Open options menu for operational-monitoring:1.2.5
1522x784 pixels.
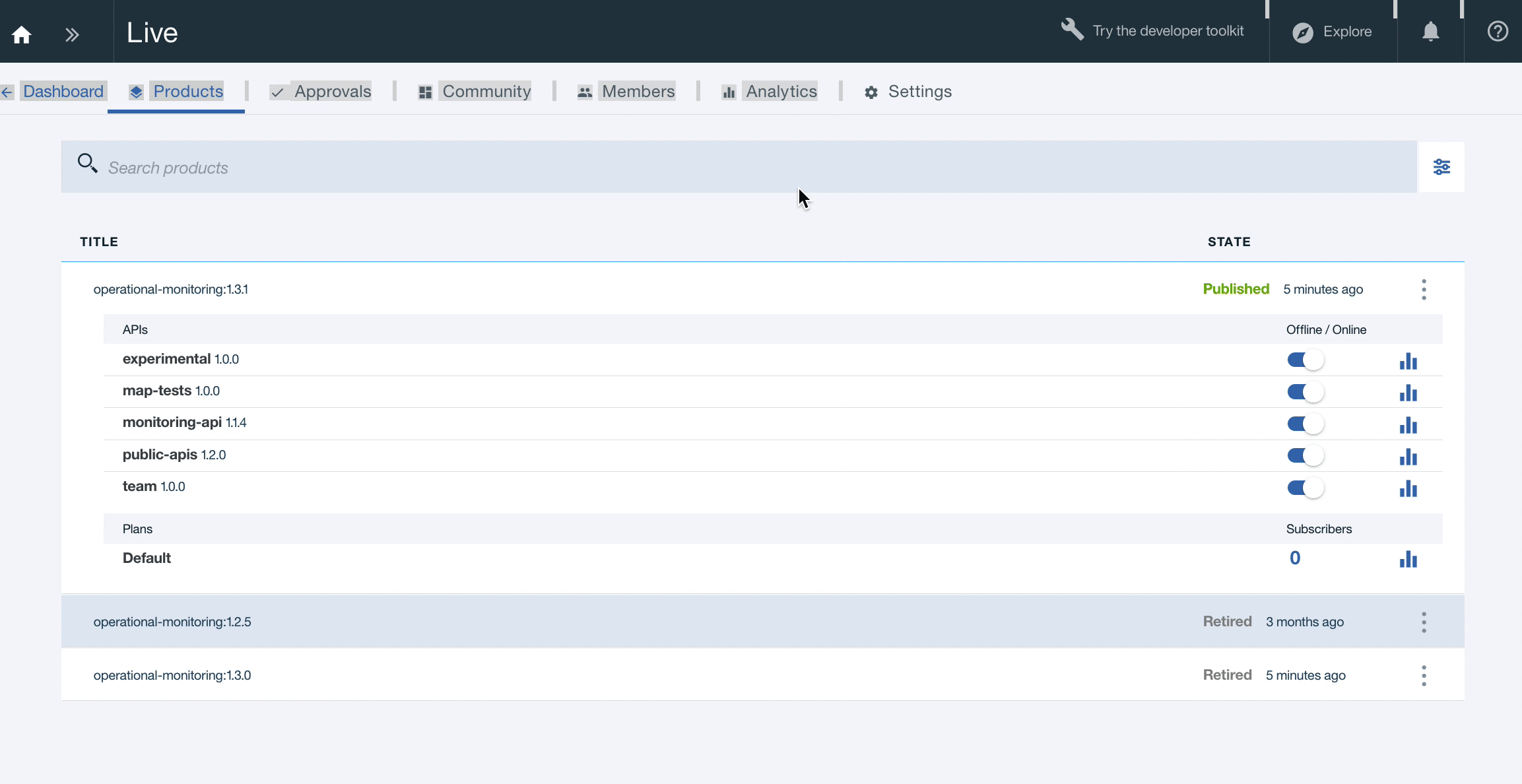point(1424,622)
